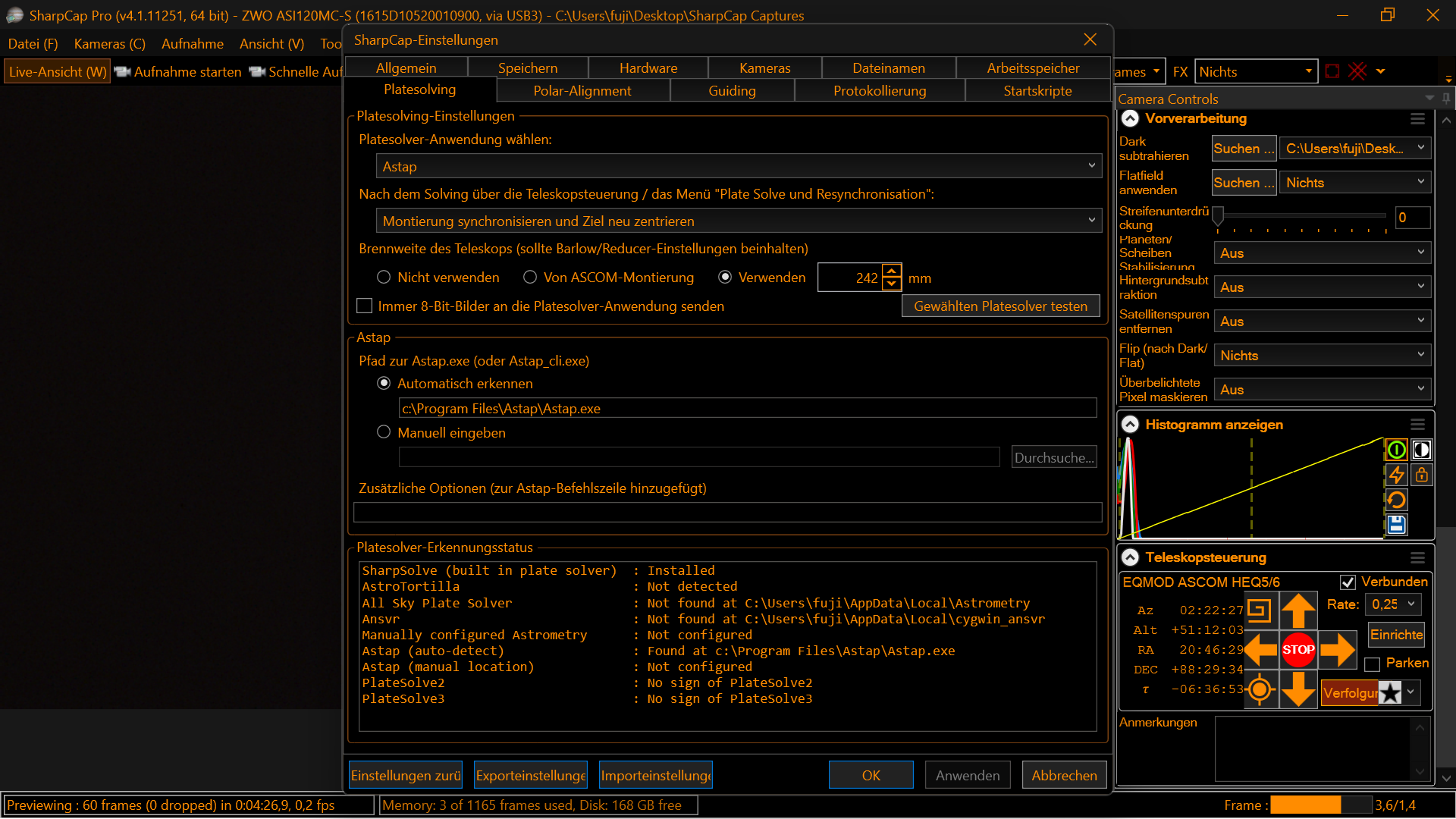1456x819 pixels.
Task: Open the FX dropdown showing Nichts
Action: (1256, 71)
